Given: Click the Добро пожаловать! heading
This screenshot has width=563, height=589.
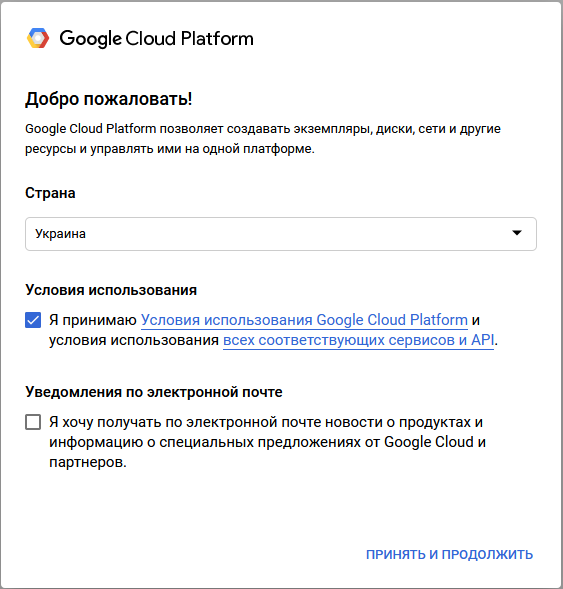Looking at the screenshot, I should (x=109, y=99).
